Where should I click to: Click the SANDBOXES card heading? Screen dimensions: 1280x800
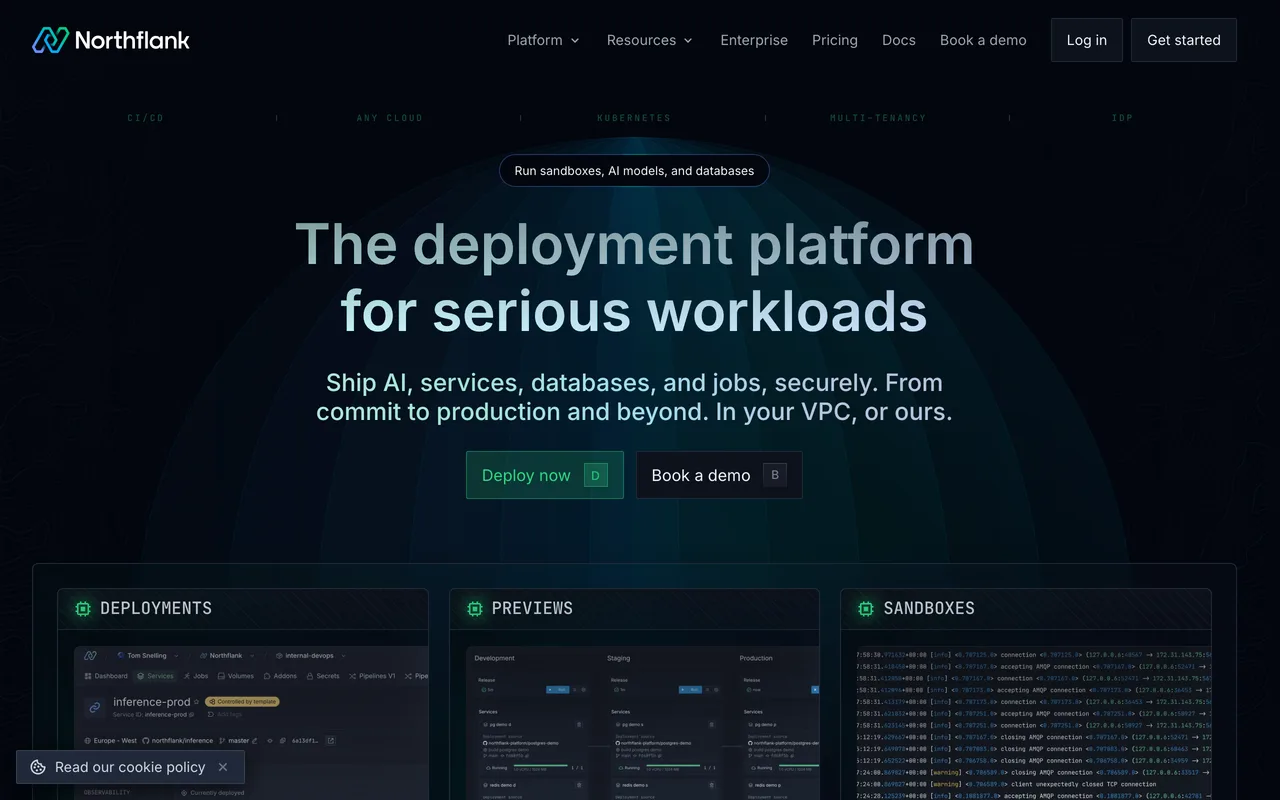point(929,608)
